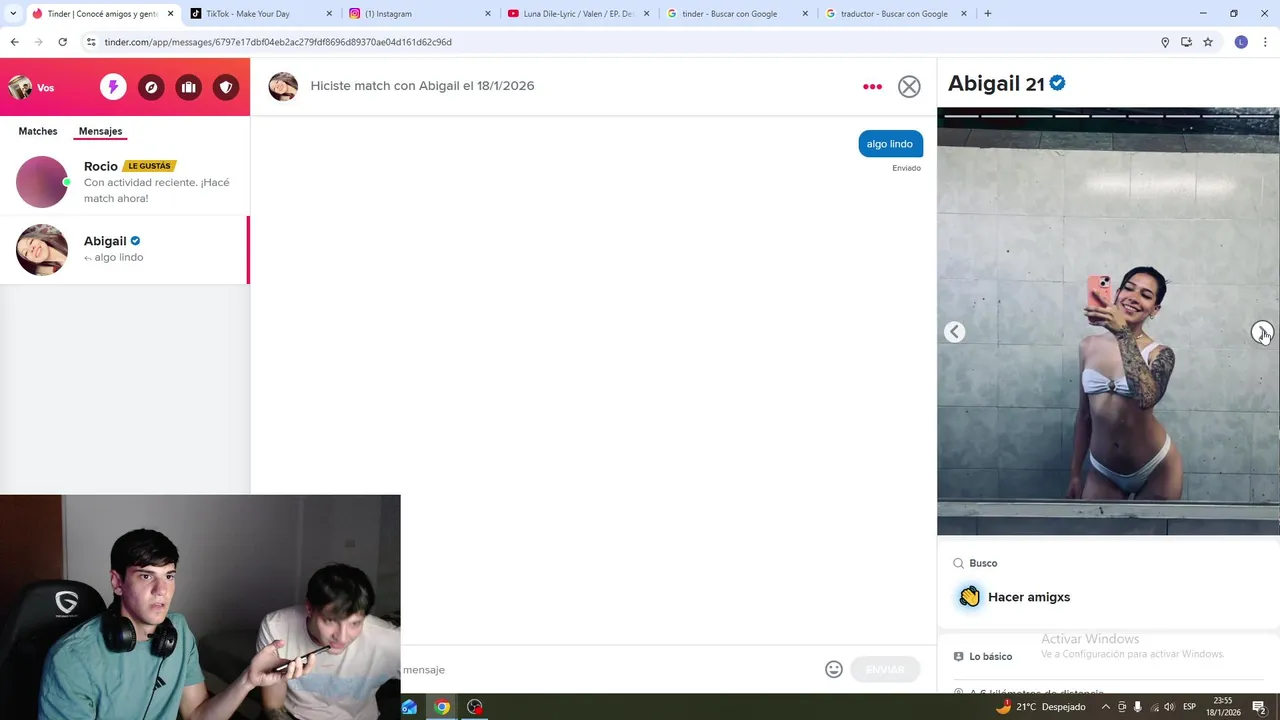Click the Busco magnifier icon
Viewport: 1280px width, 720px height.
pos(959,563)
